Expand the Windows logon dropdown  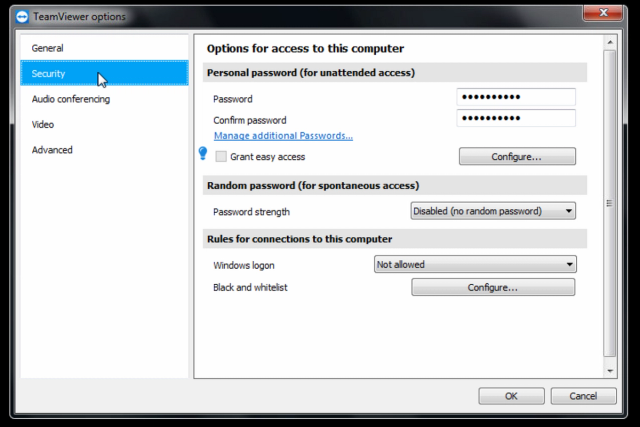point(475,265)
